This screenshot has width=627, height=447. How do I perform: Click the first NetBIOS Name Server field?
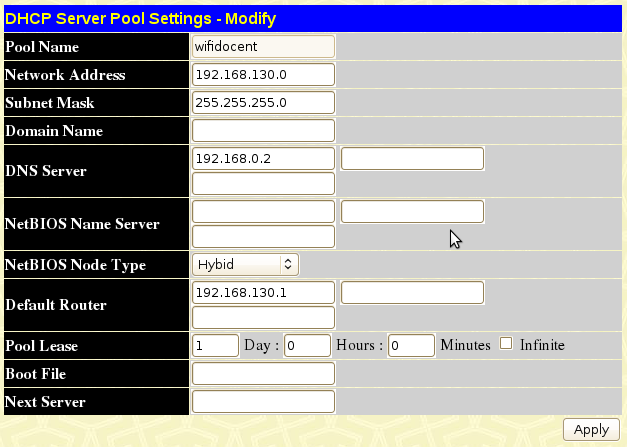(x=263, y=211)
